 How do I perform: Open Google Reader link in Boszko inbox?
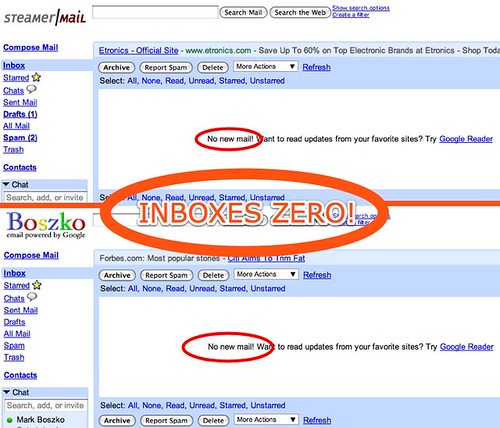pos(467,347)
